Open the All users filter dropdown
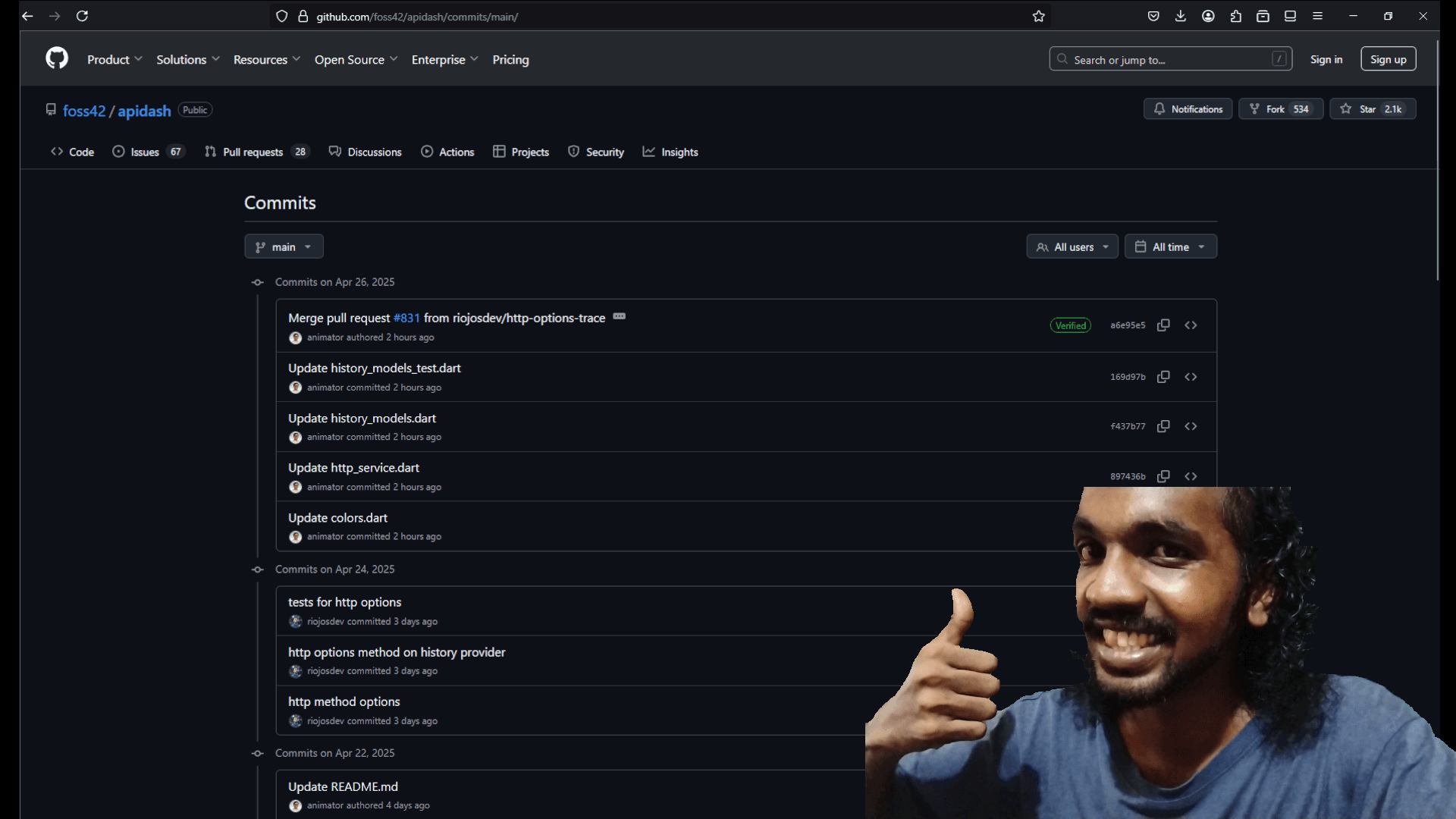The height and width of the screenshot is (819, 1456). coord(1072,246)
